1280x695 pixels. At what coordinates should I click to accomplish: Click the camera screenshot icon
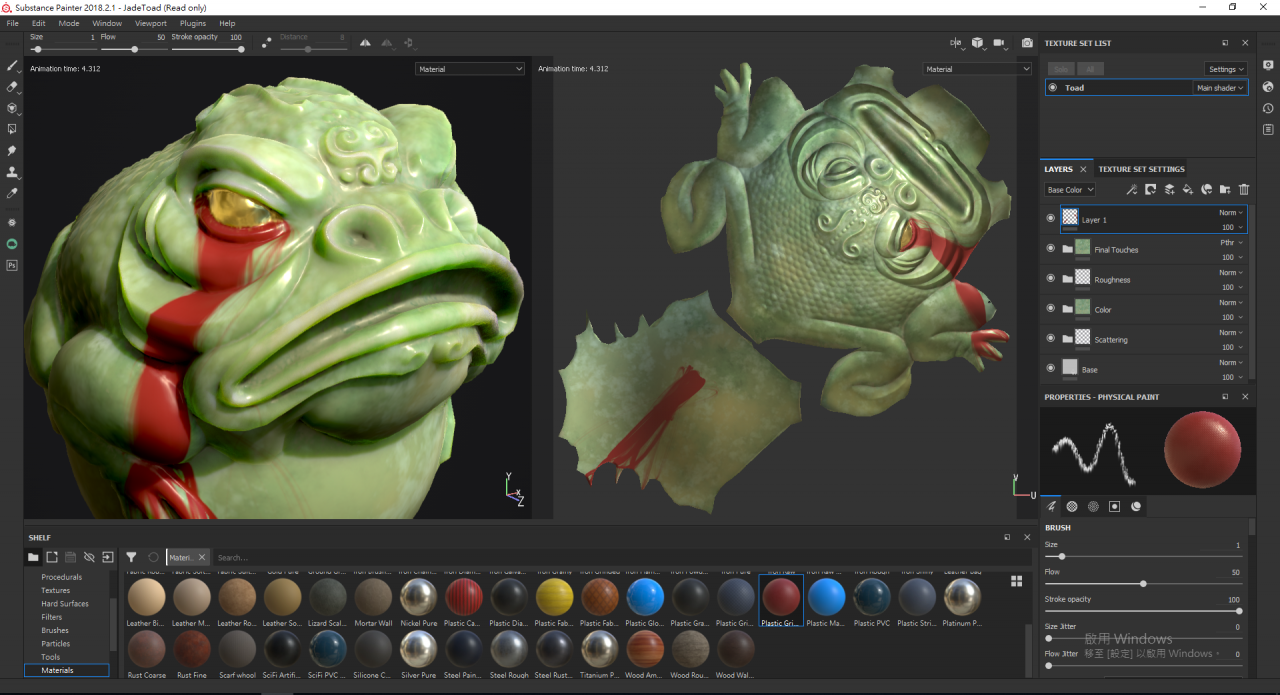click(1027, 43)
